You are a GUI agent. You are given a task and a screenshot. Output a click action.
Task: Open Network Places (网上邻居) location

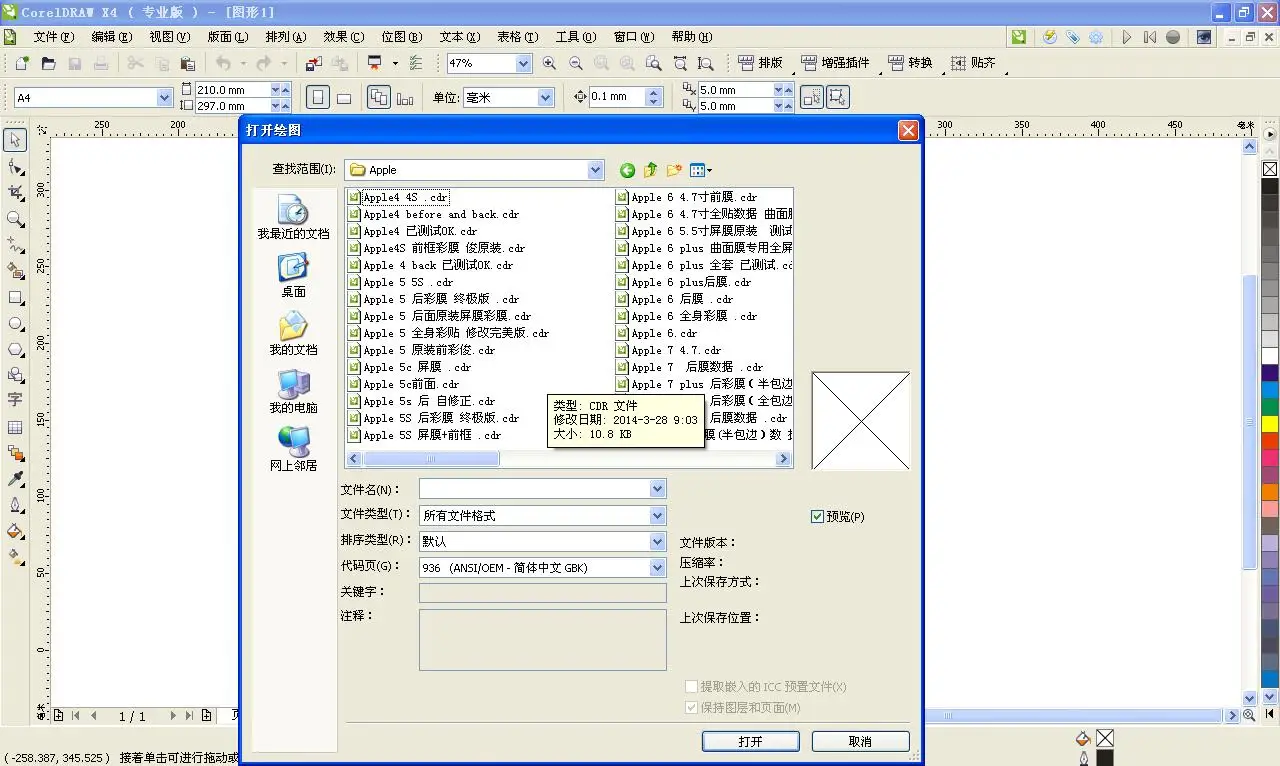tap(293, 449)
